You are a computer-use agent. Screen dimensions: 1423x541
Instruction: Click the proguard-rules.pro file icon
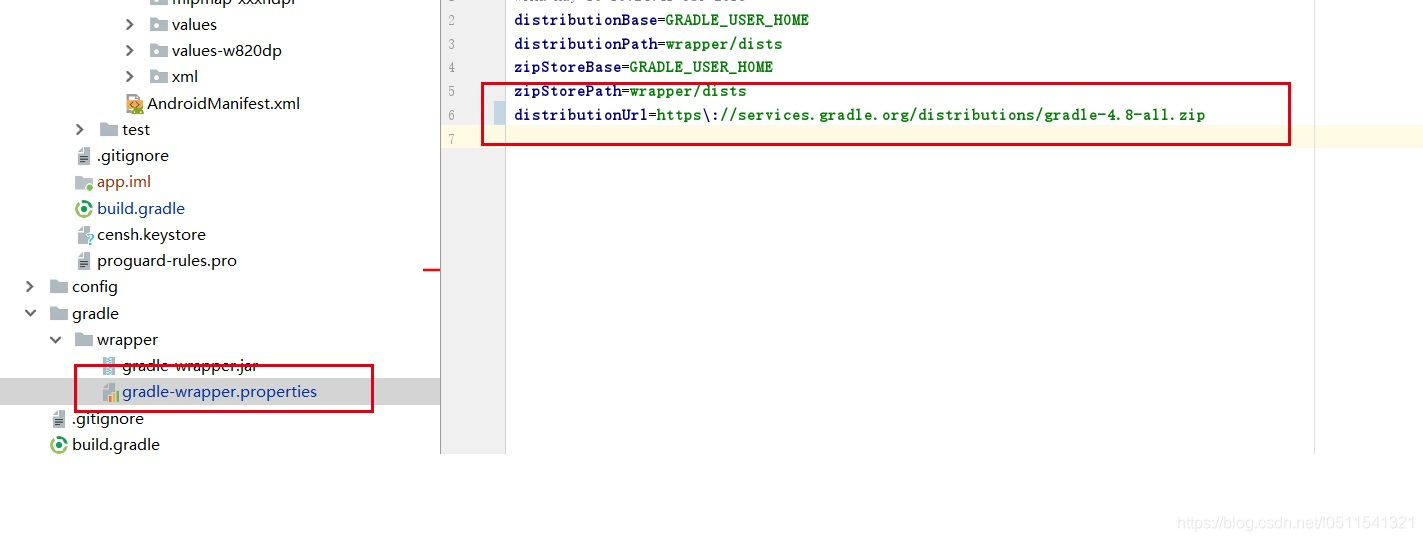tap(84, 260)
